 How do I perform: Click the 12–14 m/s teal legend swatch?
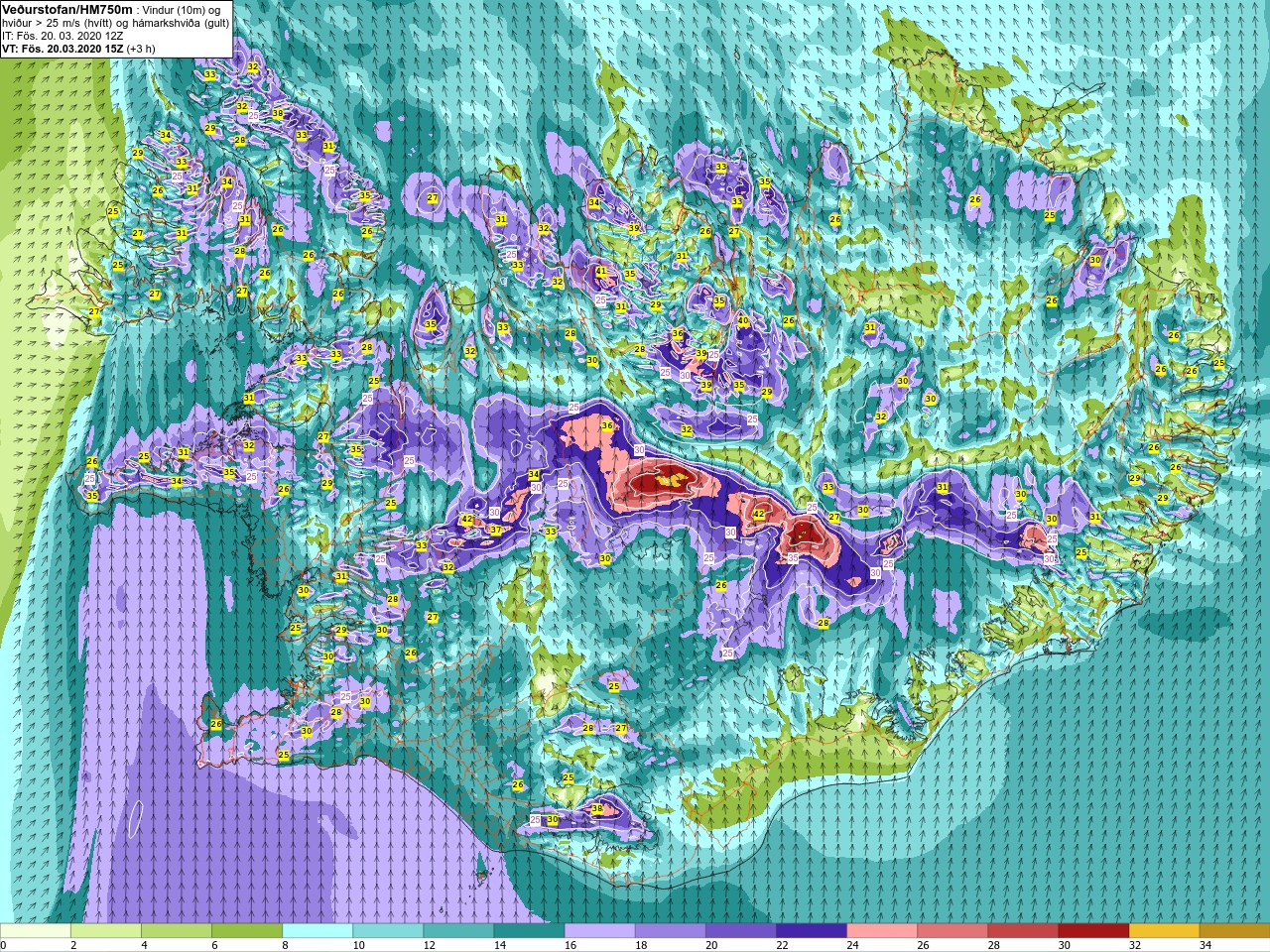[458, 931]
